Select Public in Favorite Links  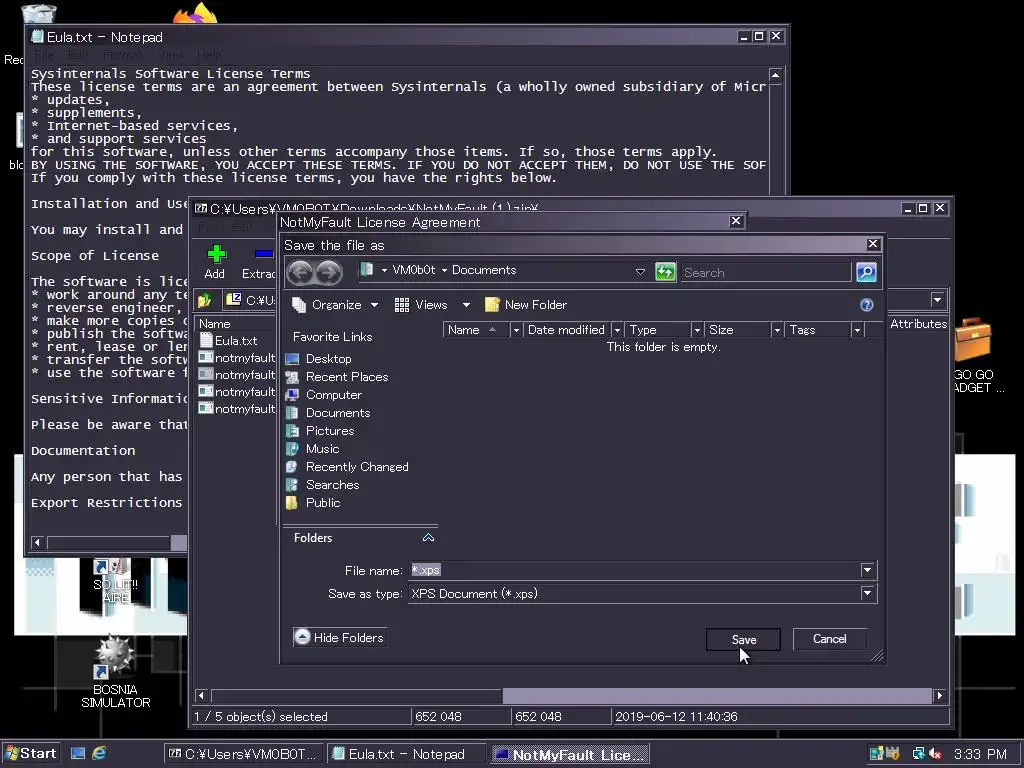tap(323, 503)
